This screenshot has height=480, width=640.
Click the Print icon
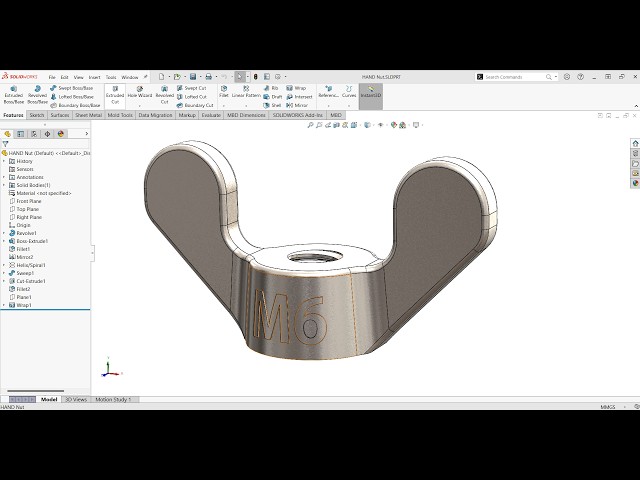point(209,77)
